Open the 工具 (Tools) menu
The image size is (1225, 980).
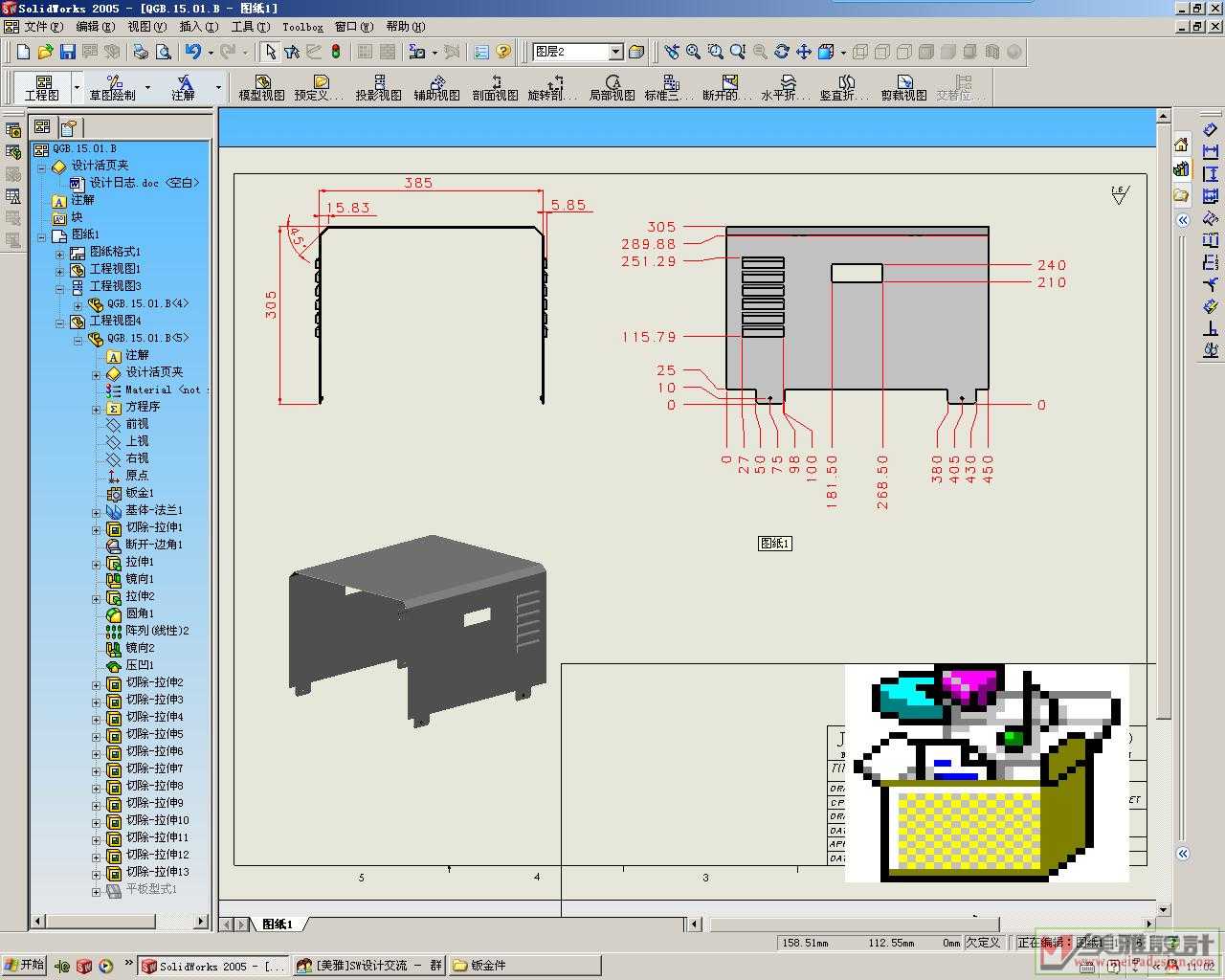click(249, 27)
